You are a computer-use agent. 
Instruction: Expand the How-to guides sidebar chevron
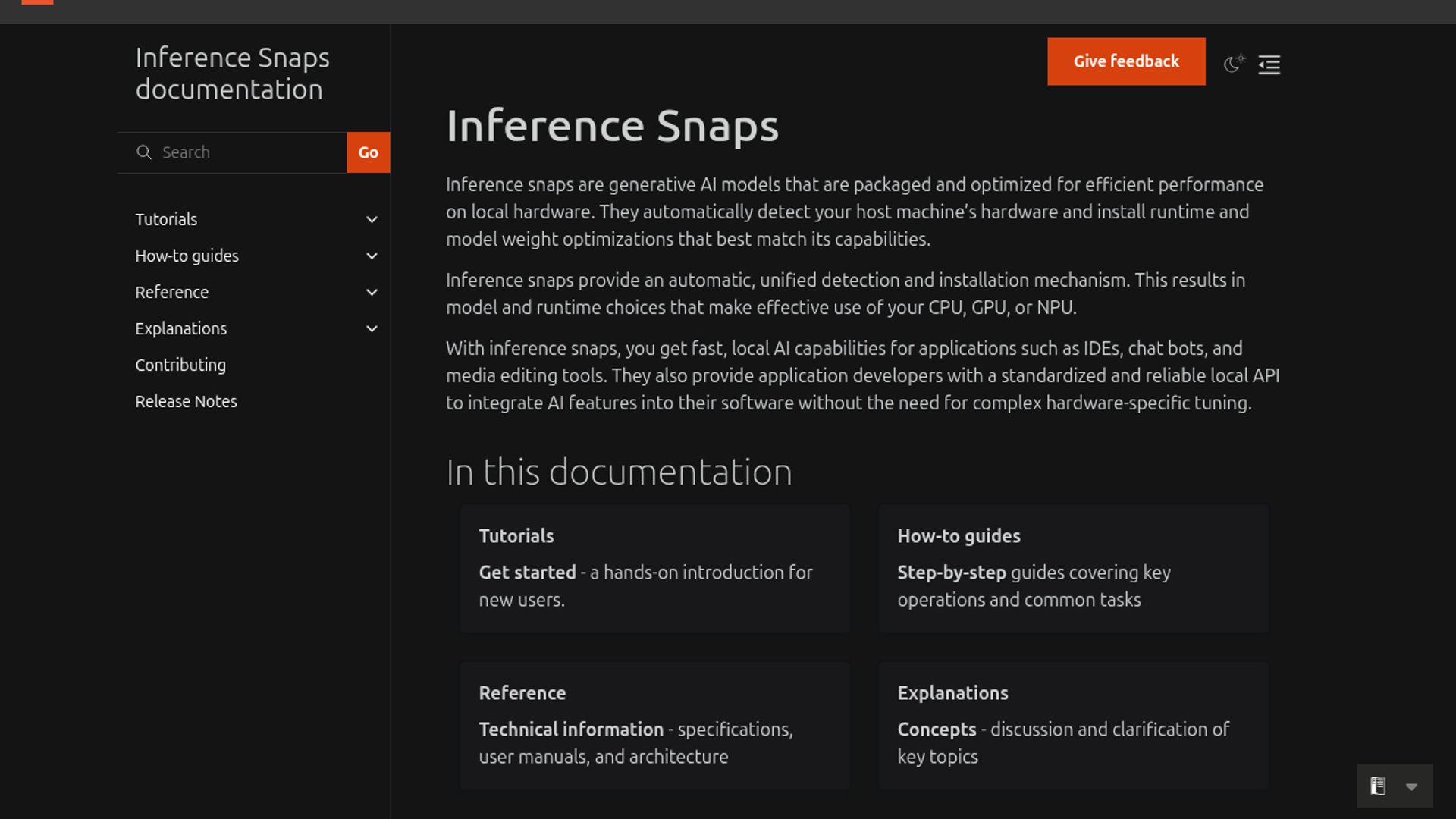coord(372,256)
